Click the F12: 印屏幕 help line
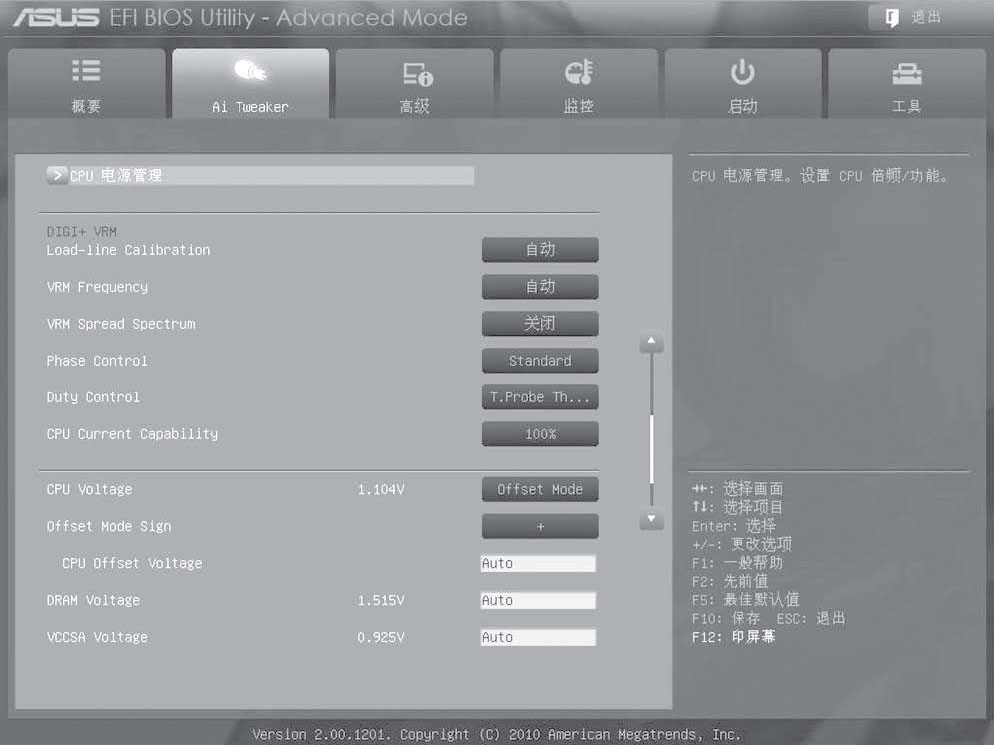Viewport: 994px width, 745px height. (x=733, y=637)
